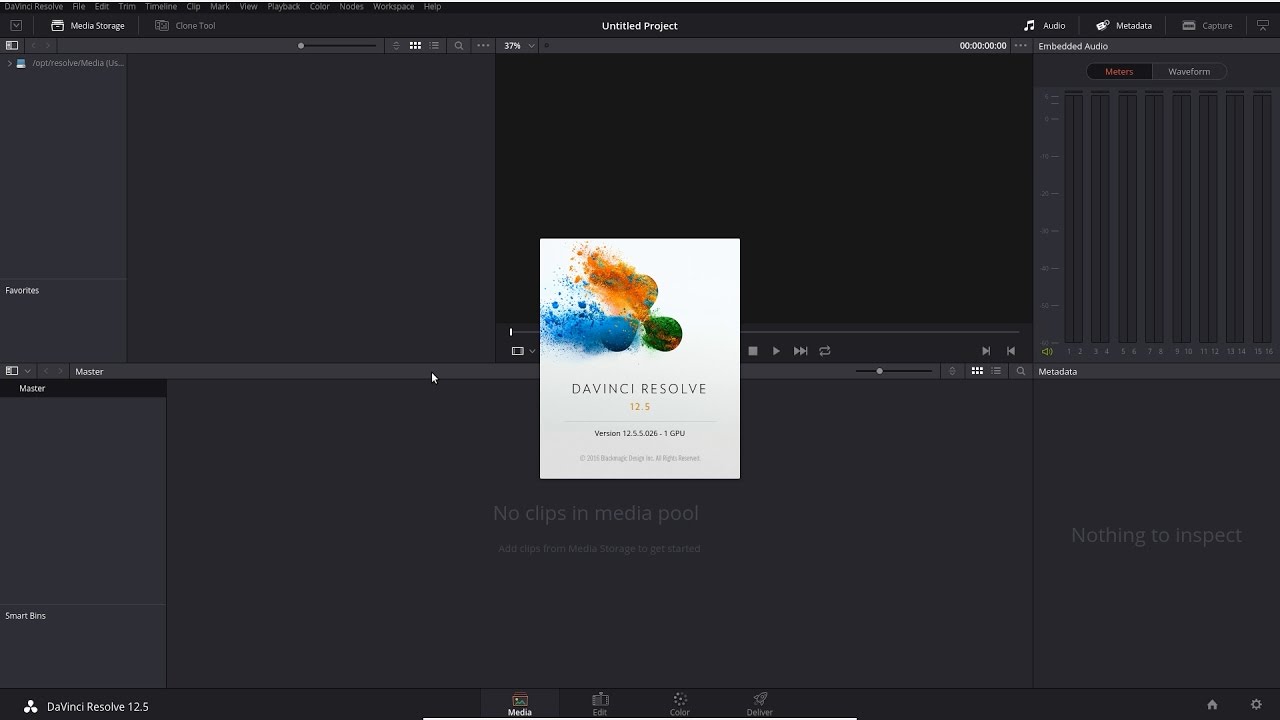The width and height of the screenshot is (1280, 720).
Task: Select the Master bin in sidebar
Action: (83, 388)
